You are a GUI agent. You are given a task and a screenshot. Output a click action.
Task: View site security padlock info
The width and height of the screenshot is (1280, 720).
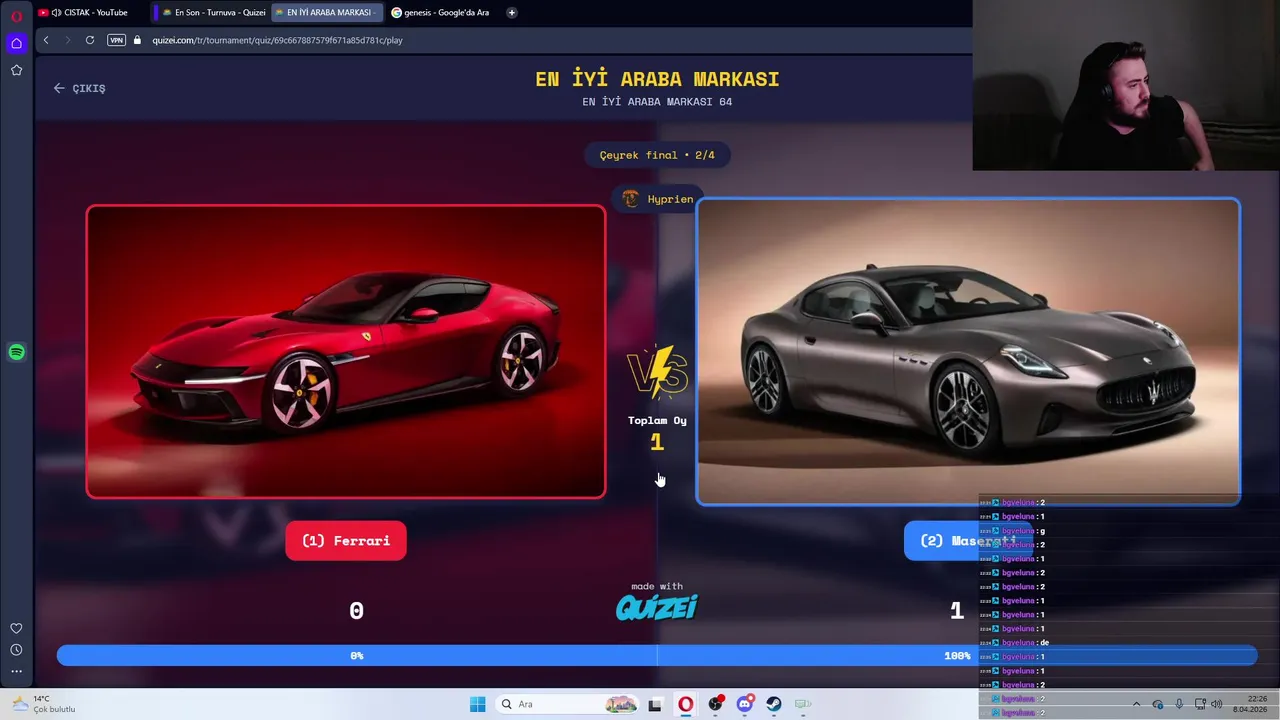(x=138, y=40)
